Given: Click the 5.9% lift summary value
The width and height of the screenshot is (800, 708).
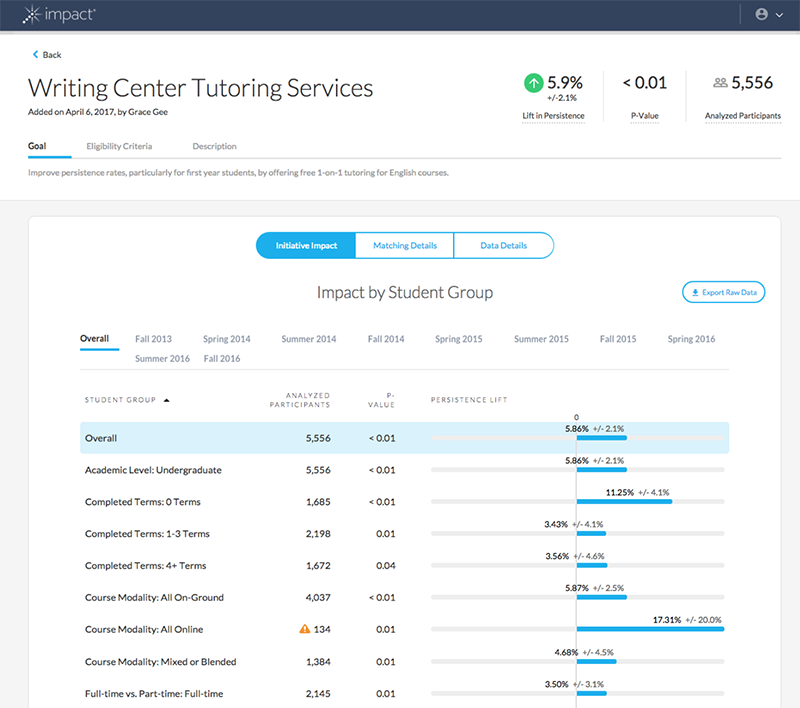Looking at the screenshot, I should (x=565, y=83).
